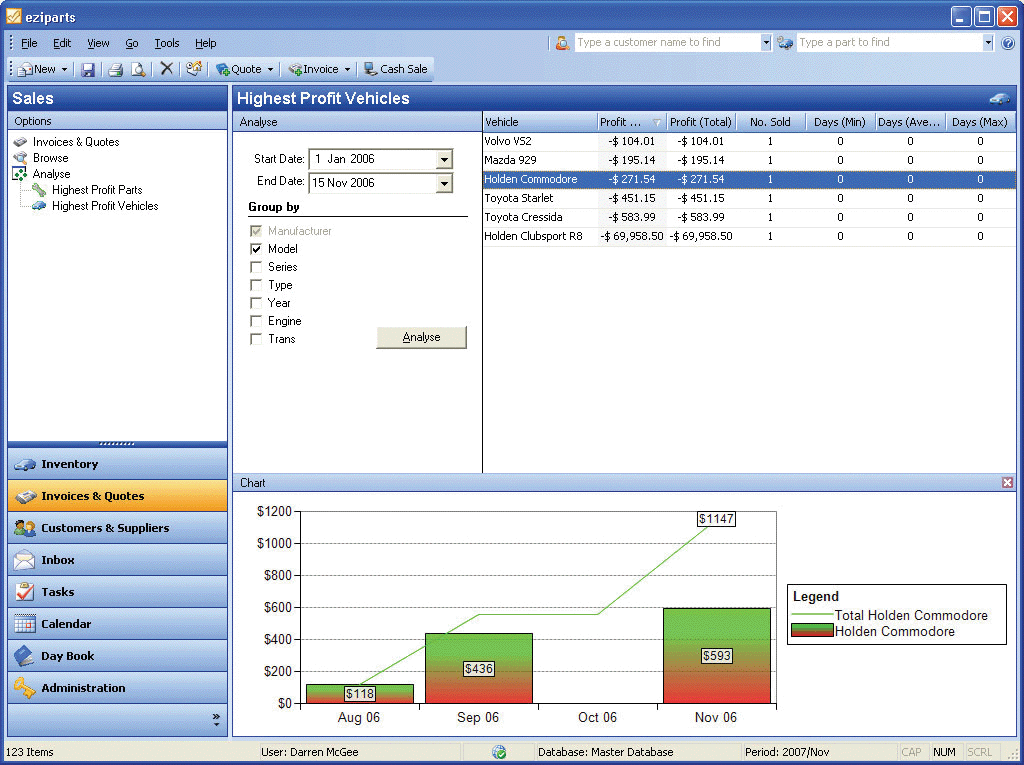Open the part search dropdown
The height and width of the screenshot is (765, 1024).
coord(988,42)
